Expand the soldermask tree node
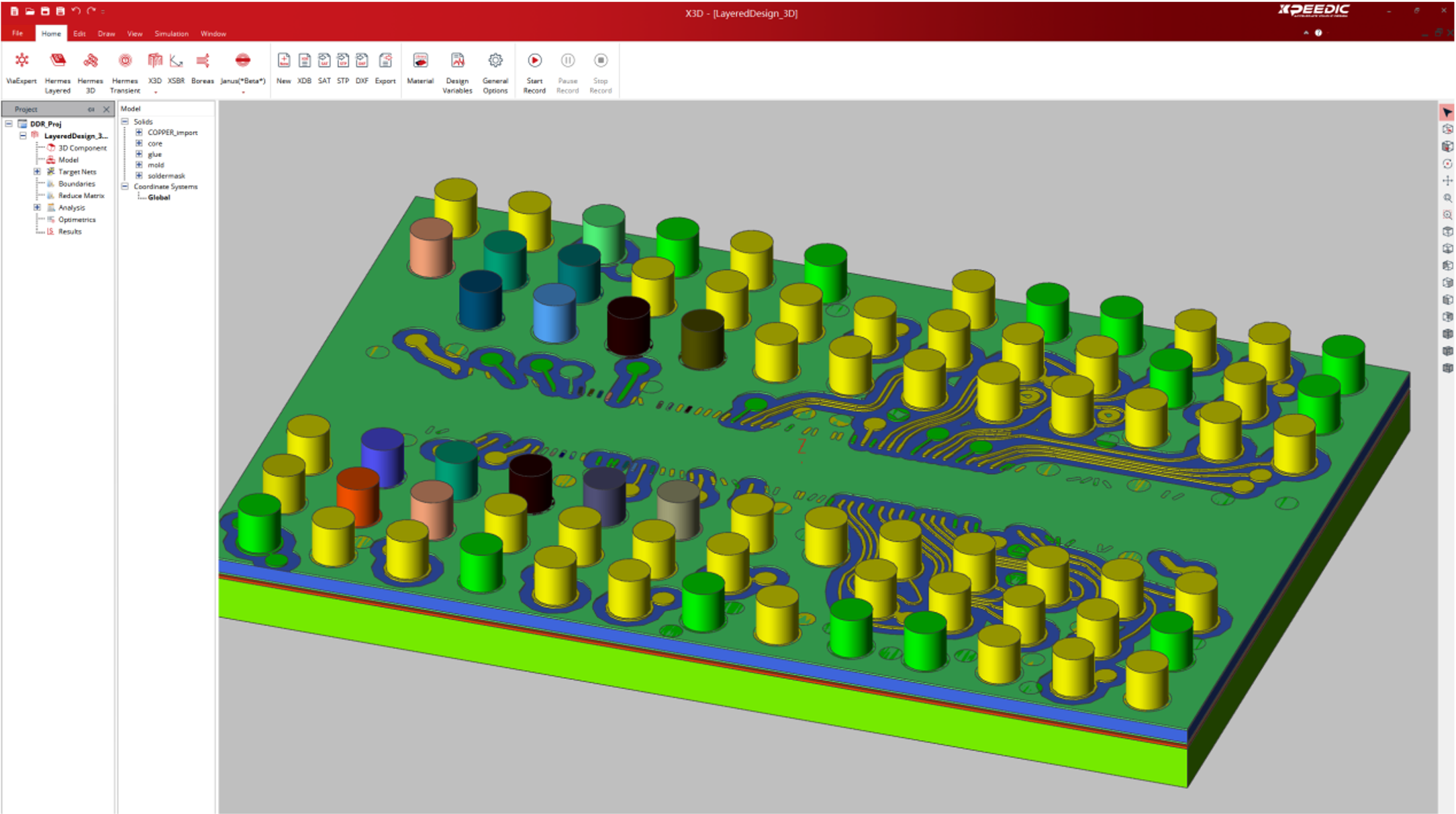 [x=139, y=176]
